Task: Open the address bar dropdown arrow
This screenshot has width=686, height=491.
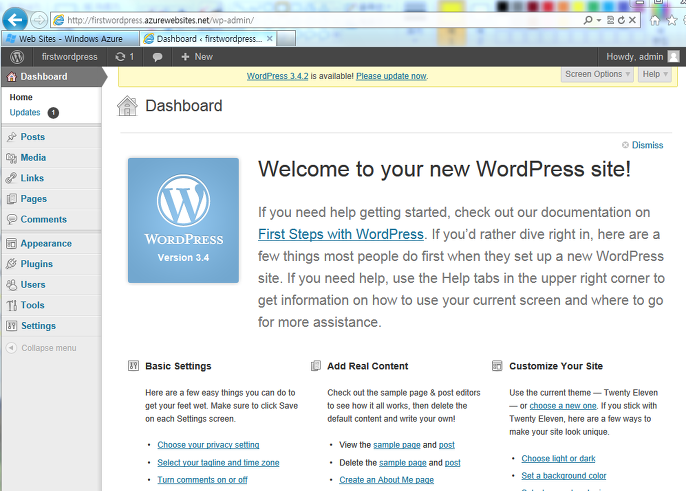Action: tap(599, 20)
